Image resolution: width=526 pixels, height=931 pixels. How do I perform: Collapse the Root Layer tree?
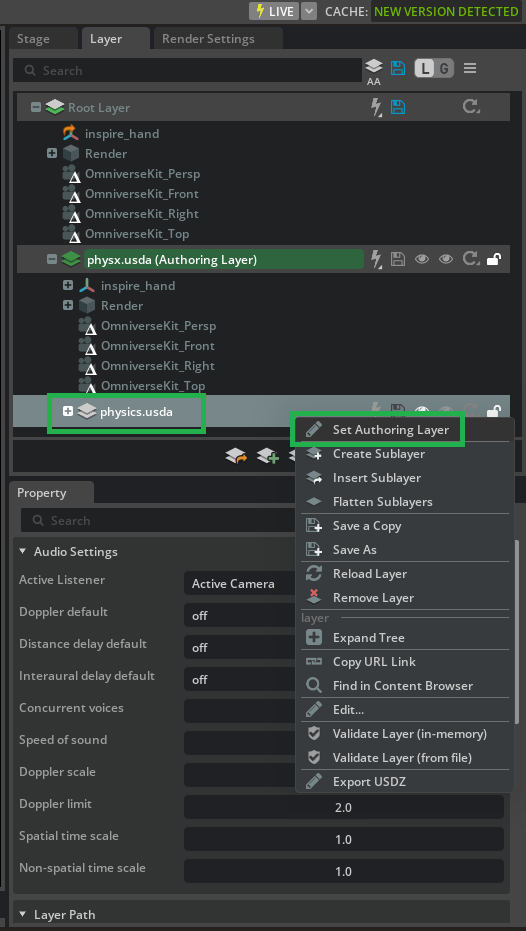pyautogui.click(x=36, y=107)
